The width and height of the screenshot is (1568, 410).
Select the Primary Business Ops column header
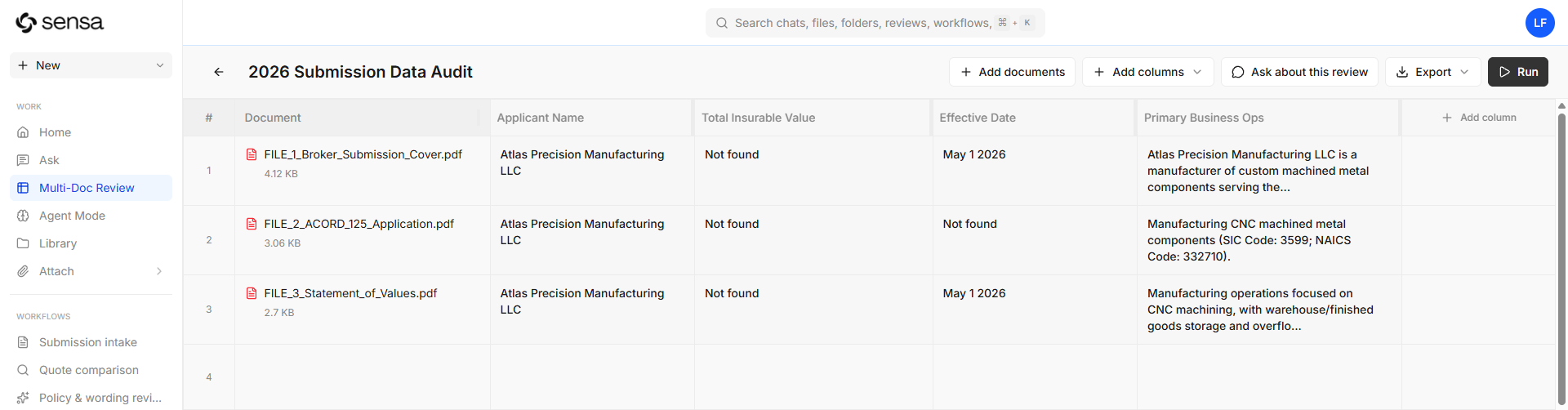(1268, 118)
